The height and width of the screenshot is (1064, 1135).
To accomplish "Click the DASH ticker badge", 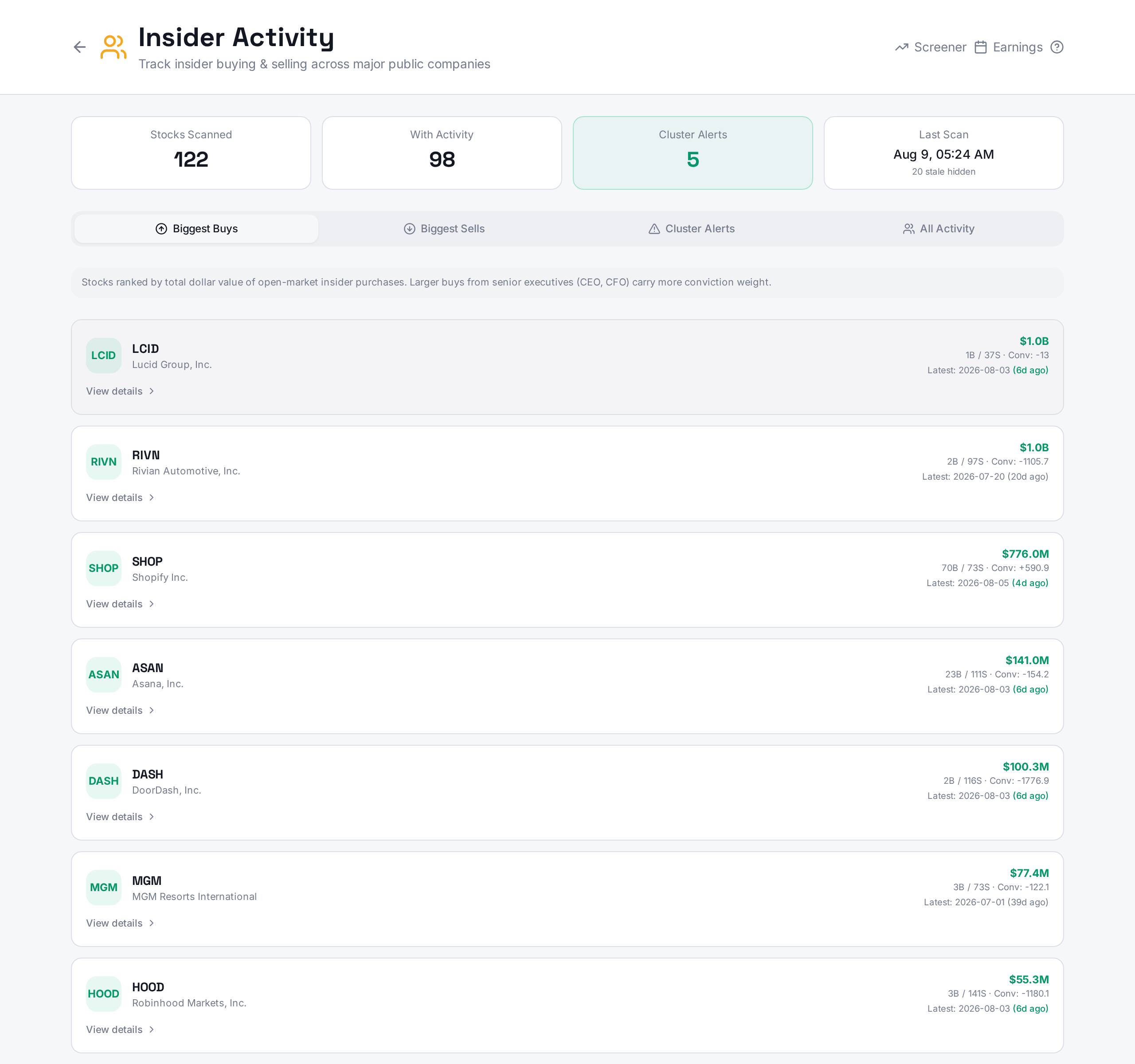I will coord(103,781).
